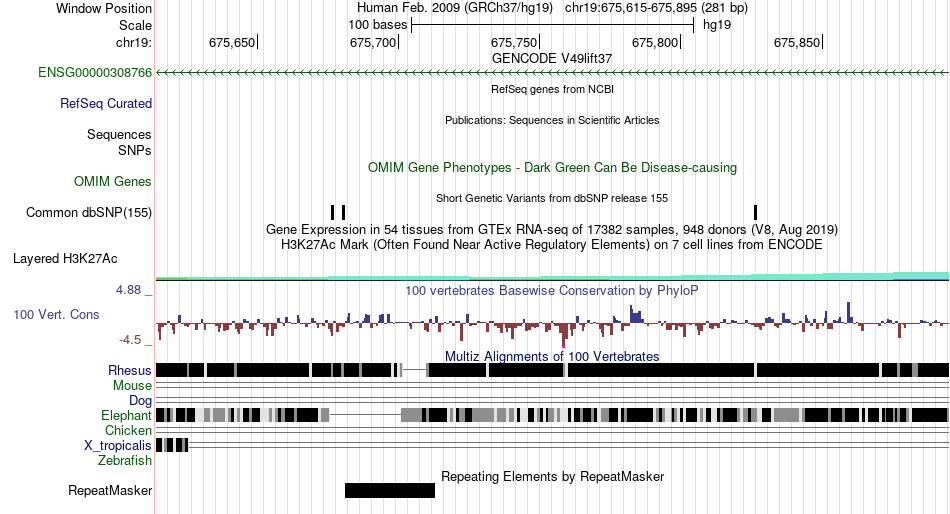This screenshot has height=514, width=950.
Task: Click the OMIM Genes track label
Action: pyautogui.click(x=113, y=181)
